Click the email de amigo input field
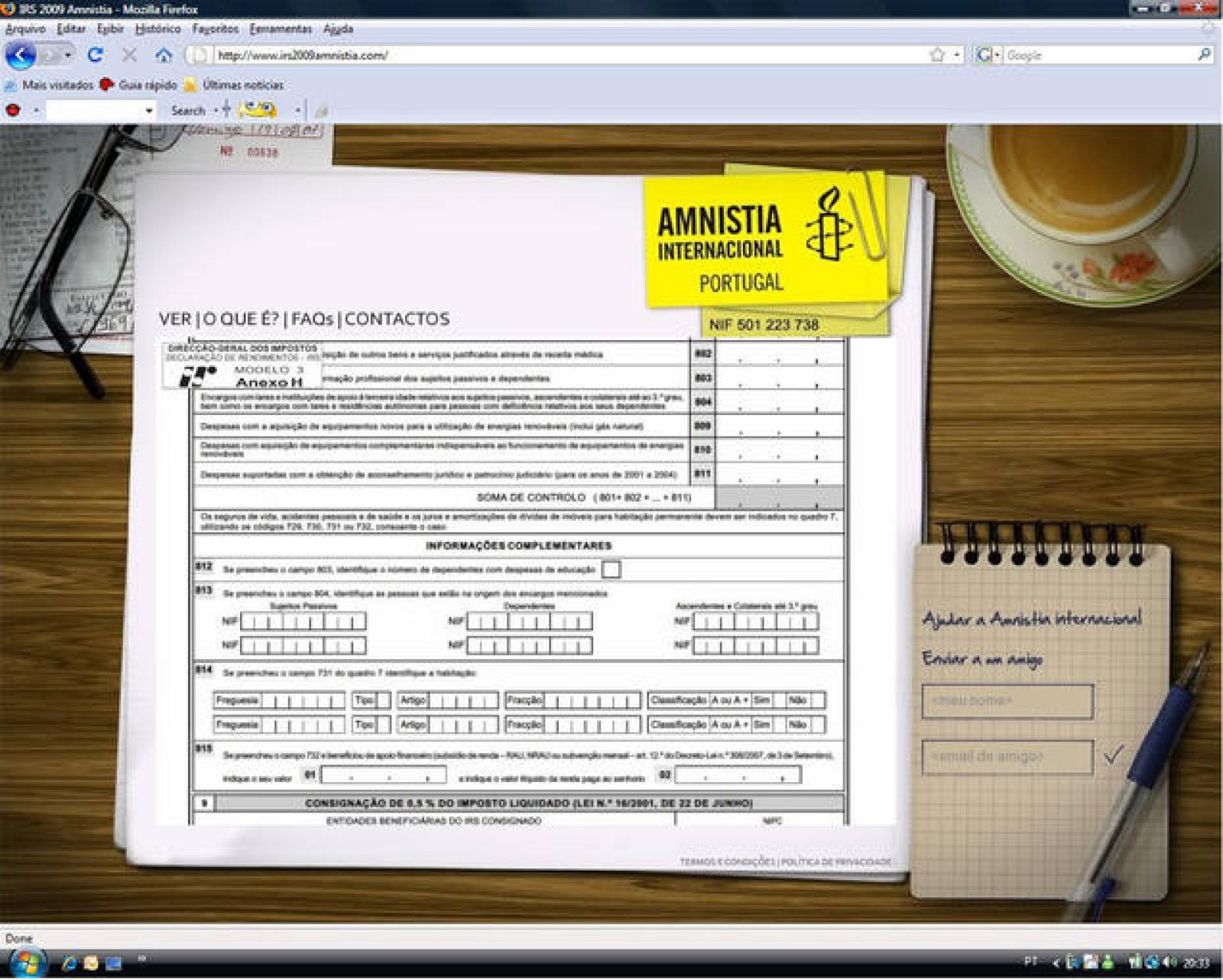Screen dimensions: 1223x980 (1009, 758)
